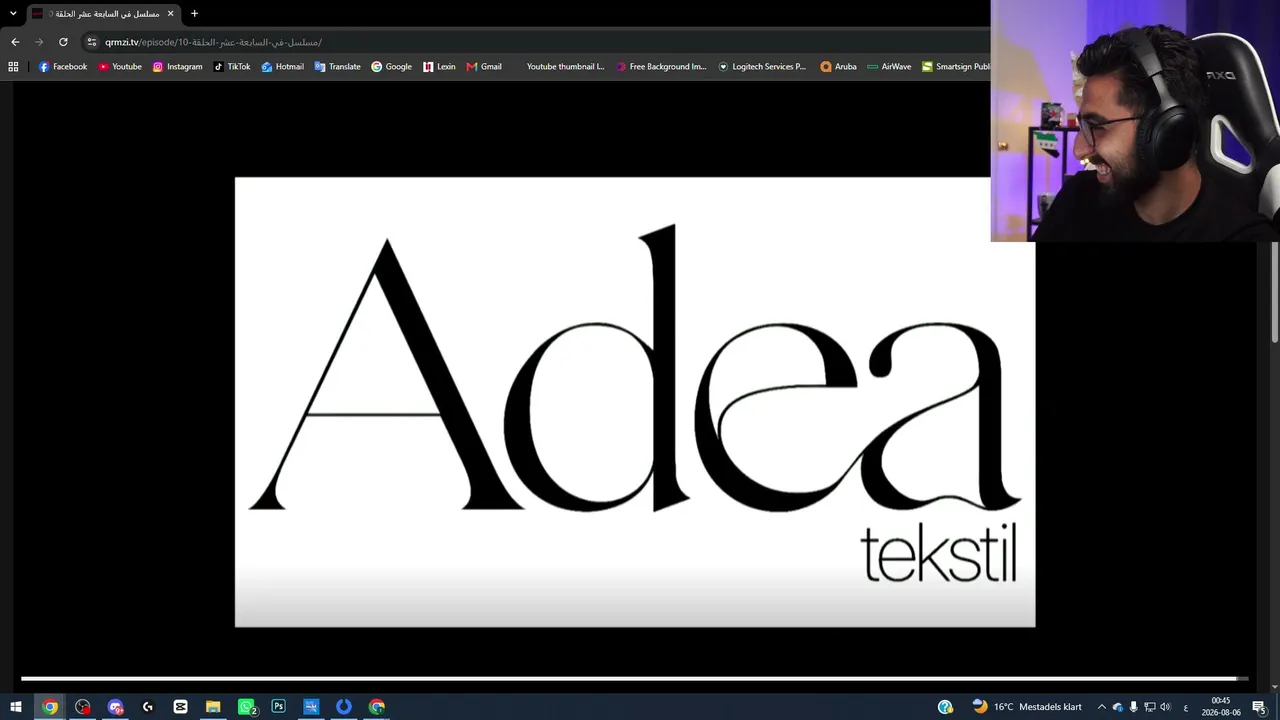
Task: Open Photoshop from the taskbar
Action: click(278, 707)
